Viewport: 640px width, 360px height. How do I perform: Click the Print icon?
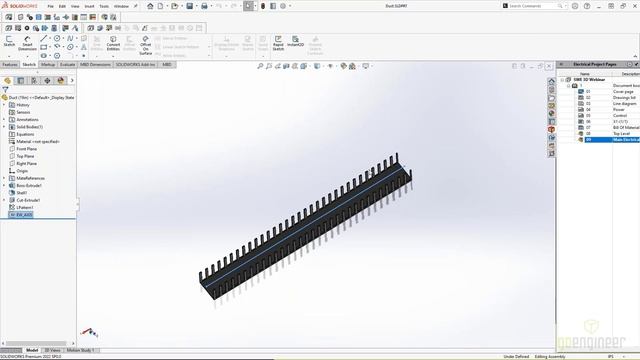pos(204,6)
